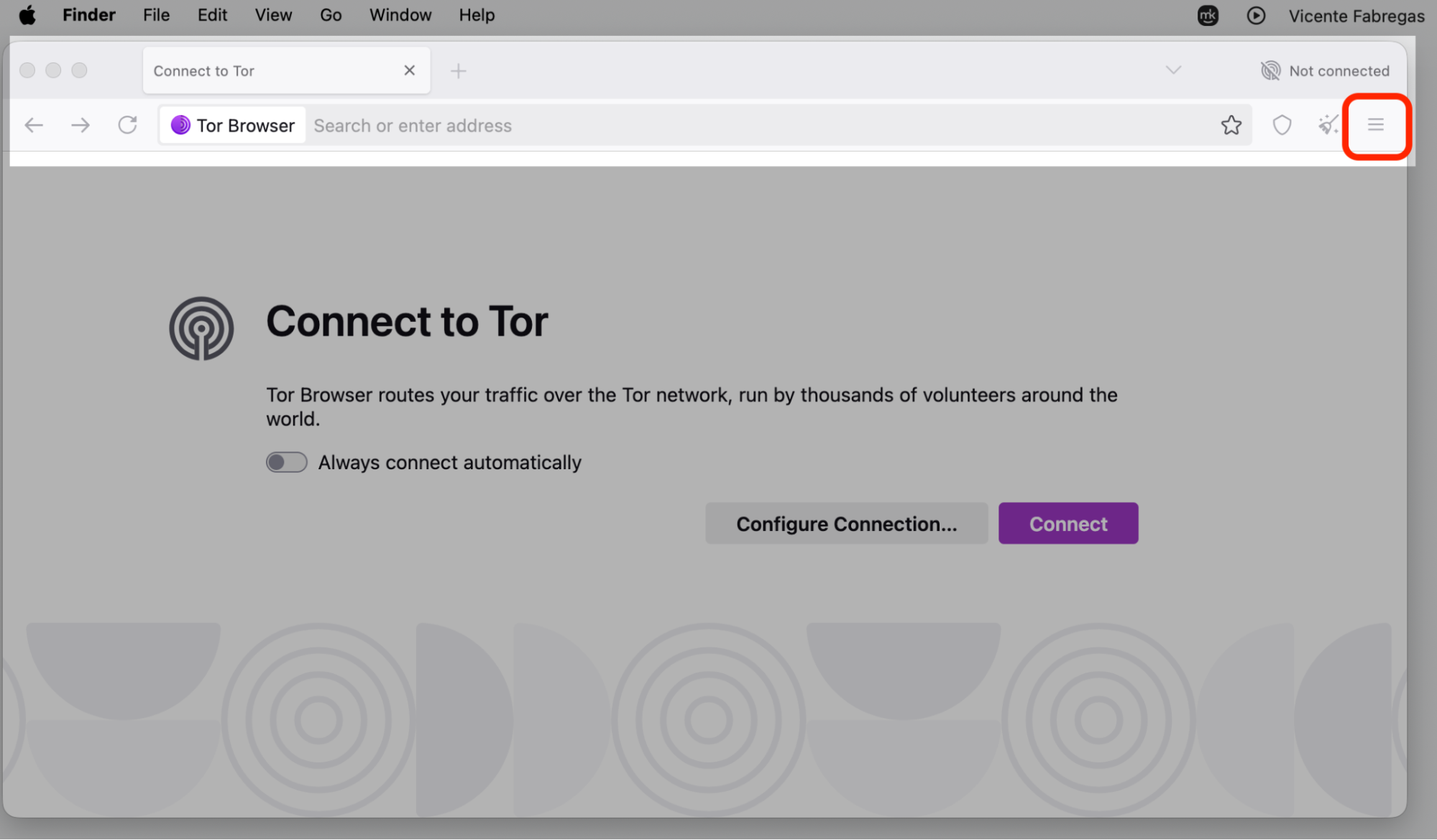
Task: Select the Connect to Tor tab
Action: coord(286,70)
